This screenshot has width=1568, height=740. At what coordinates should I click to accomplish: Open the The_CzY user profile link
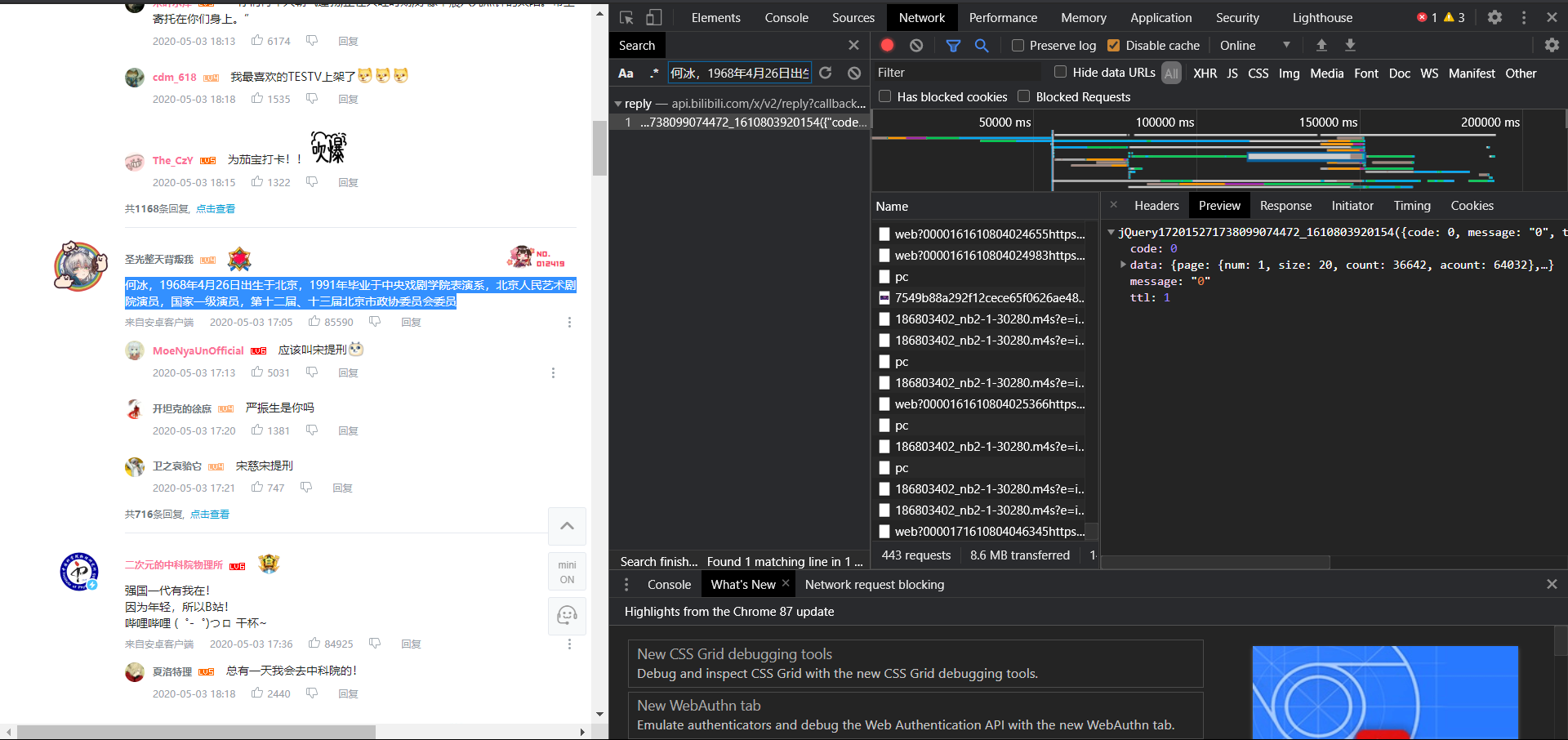172,160
